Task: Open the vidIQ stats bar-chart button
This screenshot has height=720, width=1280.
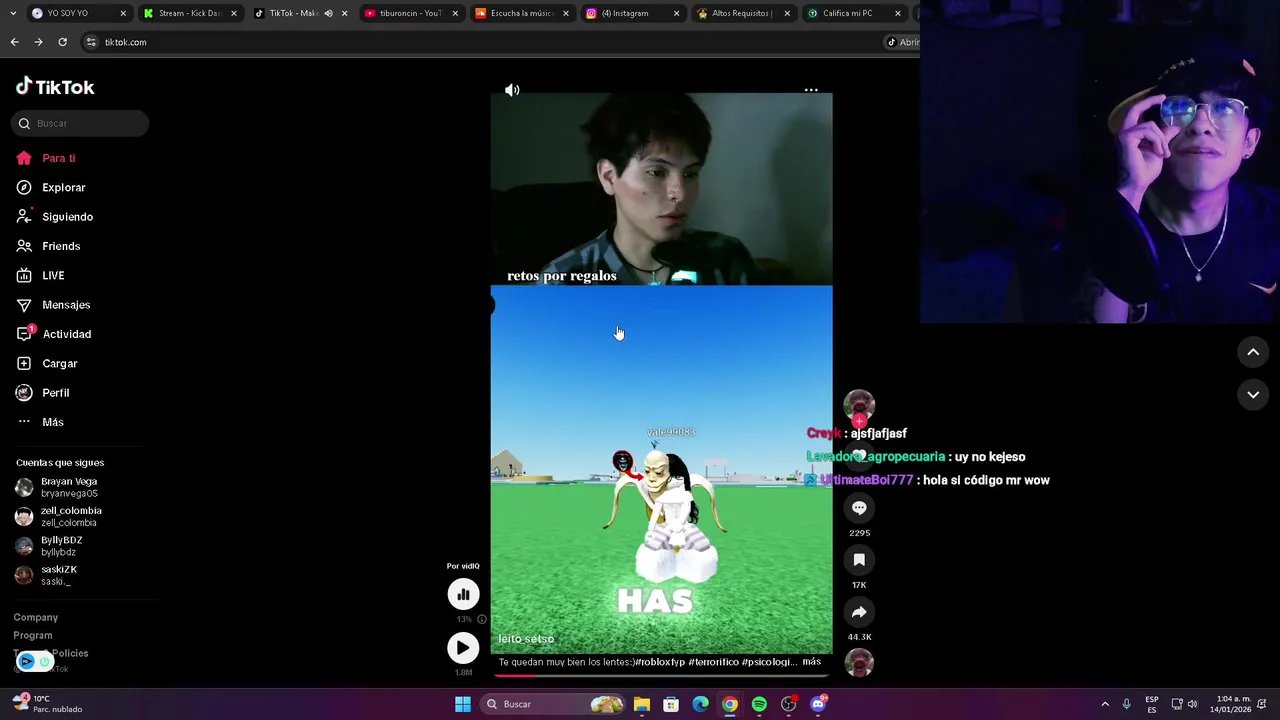Action: pos(463,594)
